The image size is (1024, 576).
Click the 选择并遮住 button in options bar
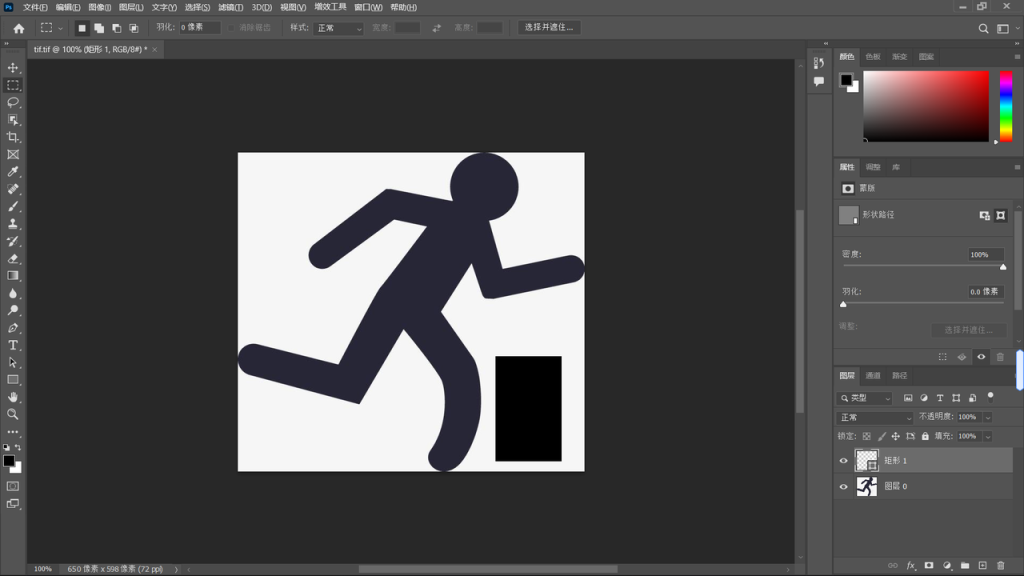click(549, 28)
